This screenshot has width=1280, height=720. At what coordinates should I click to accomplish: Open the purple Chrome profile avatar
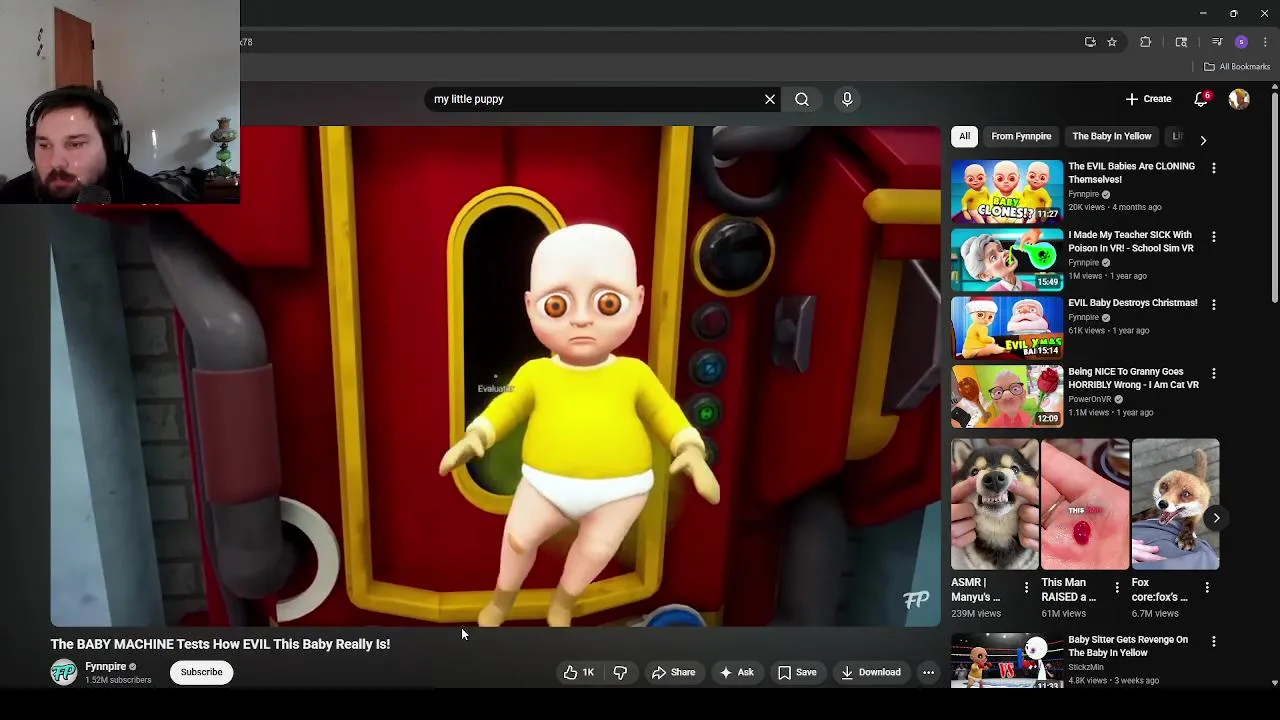point(1241,42)
